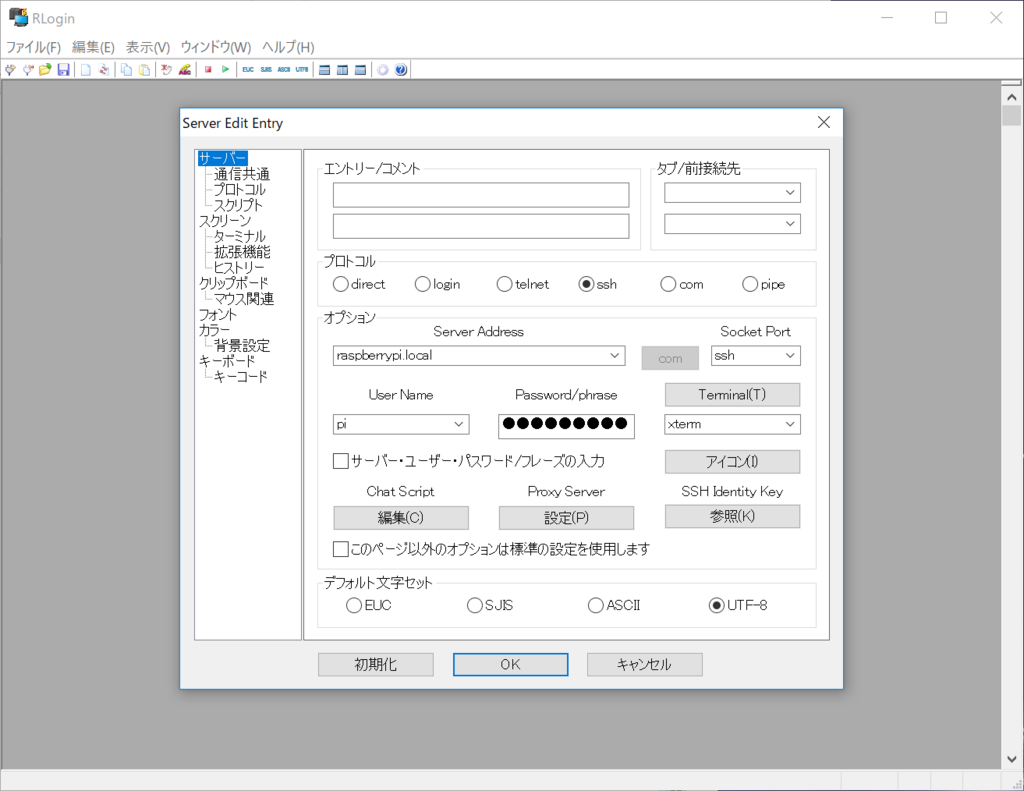Click the Password/phrase input field
This screenshot has height=791, width=1024.
point(566,425)
